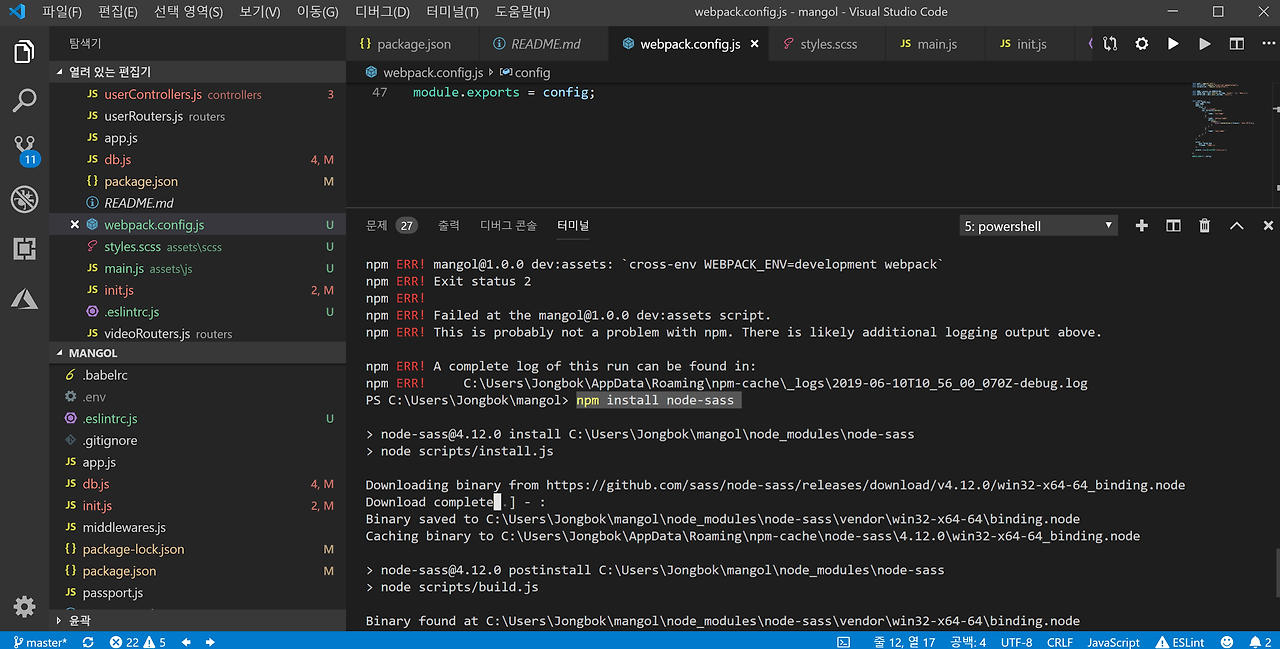Screen dimensions: 1280x649
Task: Open breadcrumb dropdown for webpack.config.js file
Action: tap(424, 73)
